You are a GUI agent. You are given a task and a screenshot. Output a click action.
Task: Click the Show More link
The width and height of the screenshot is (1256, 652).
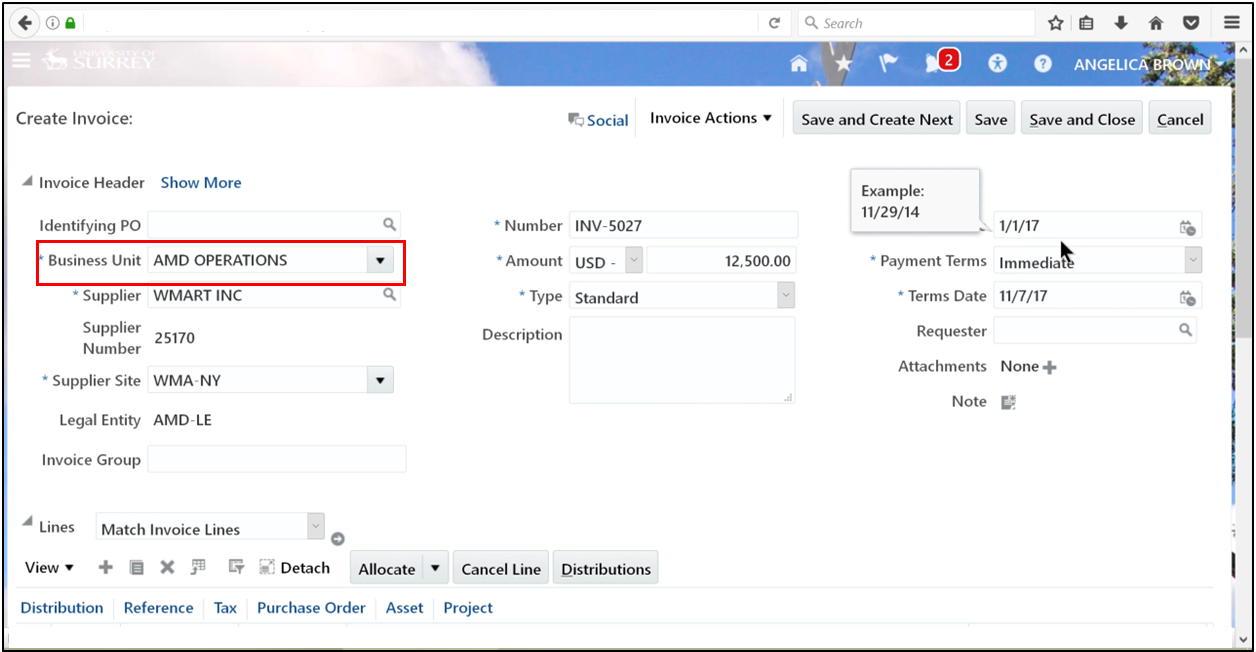[x=200, y=182]
